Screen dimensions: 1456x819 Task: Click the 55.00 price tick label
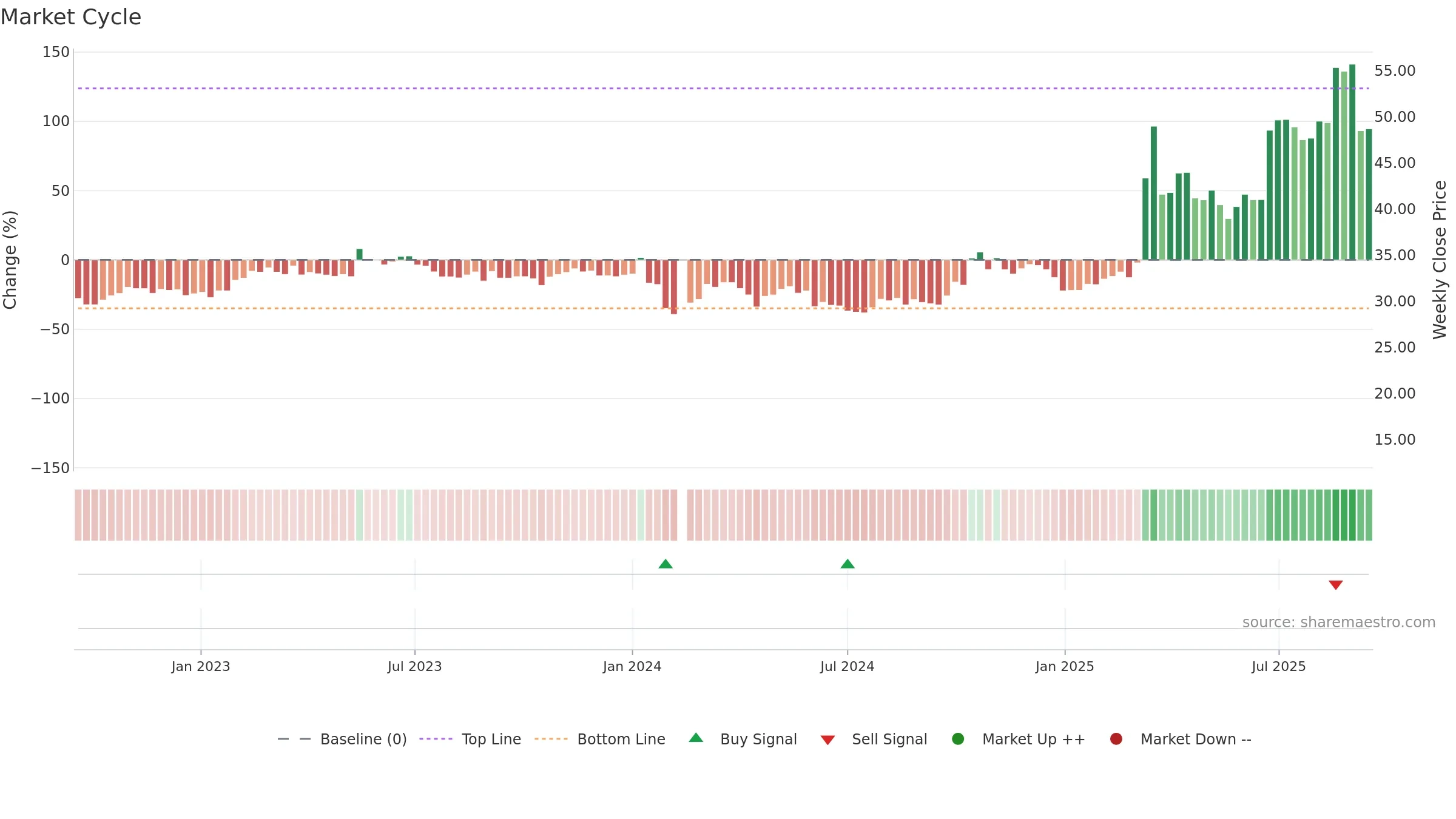[x=1395, y=71]
